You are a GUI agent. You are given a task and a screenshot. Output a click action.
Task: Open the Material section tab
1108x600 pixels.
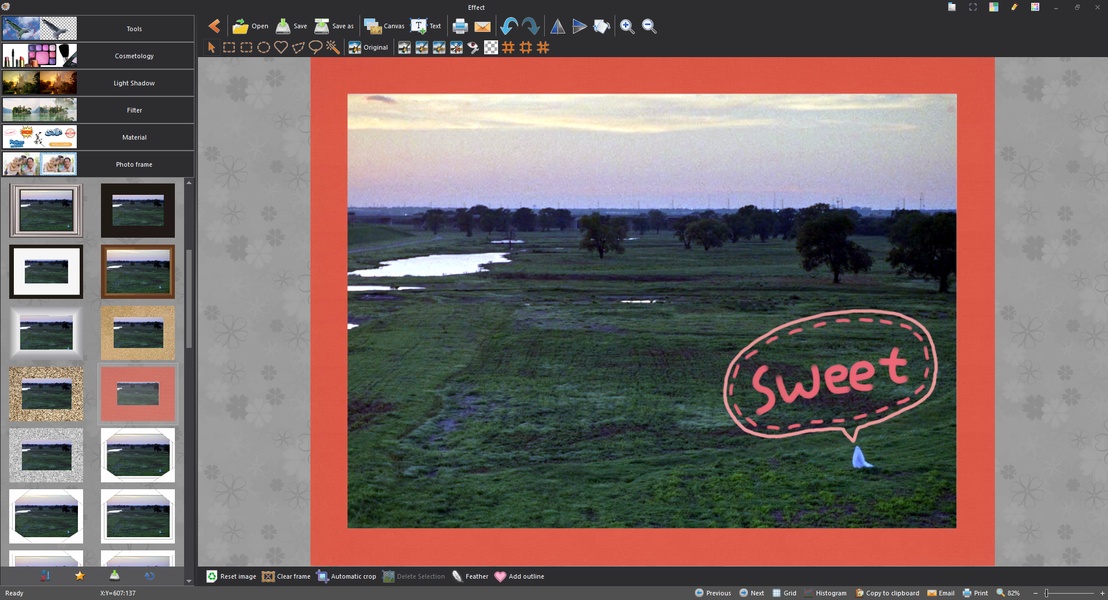(98, 137)
